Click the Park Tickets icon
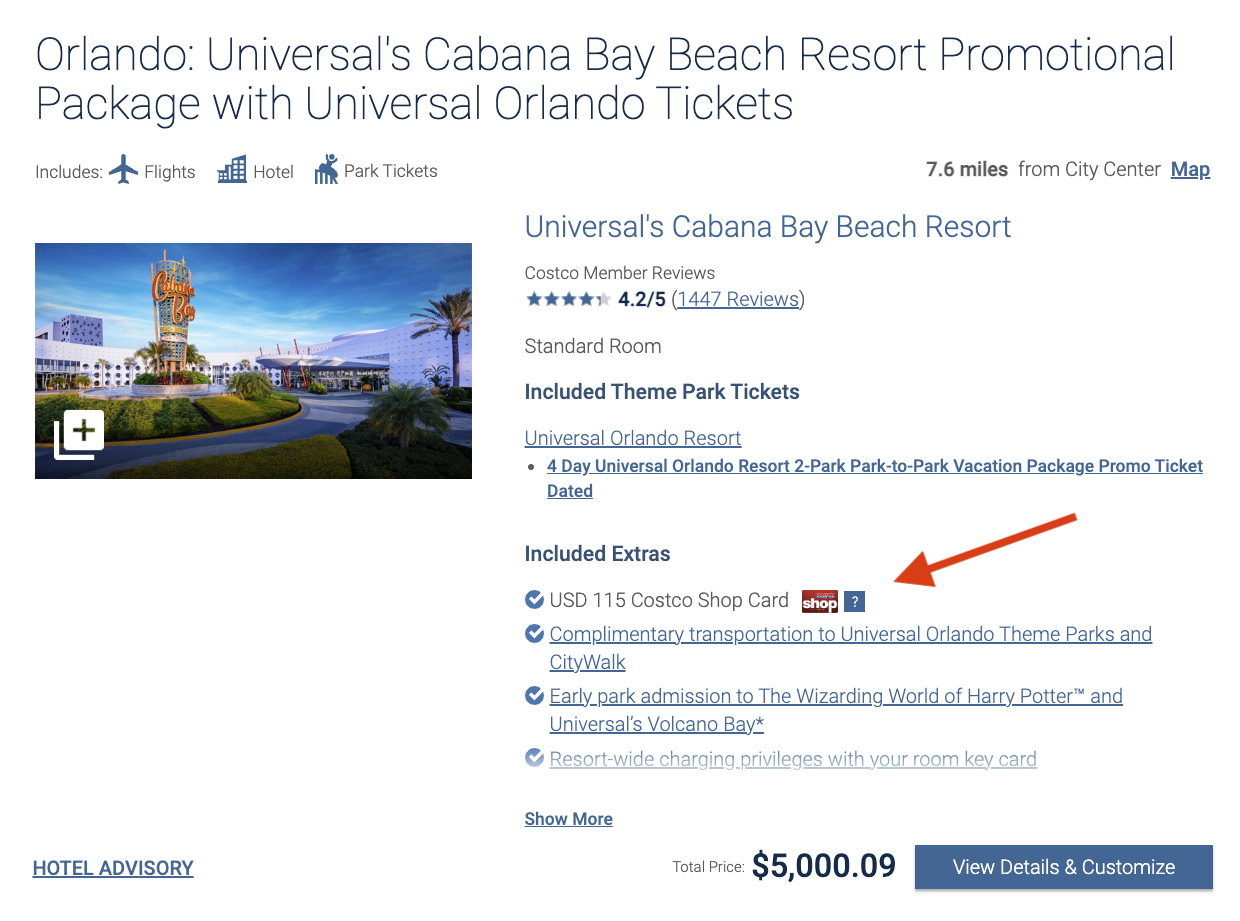This screenshot has height=921, width=1240. [x=327, y=169]
